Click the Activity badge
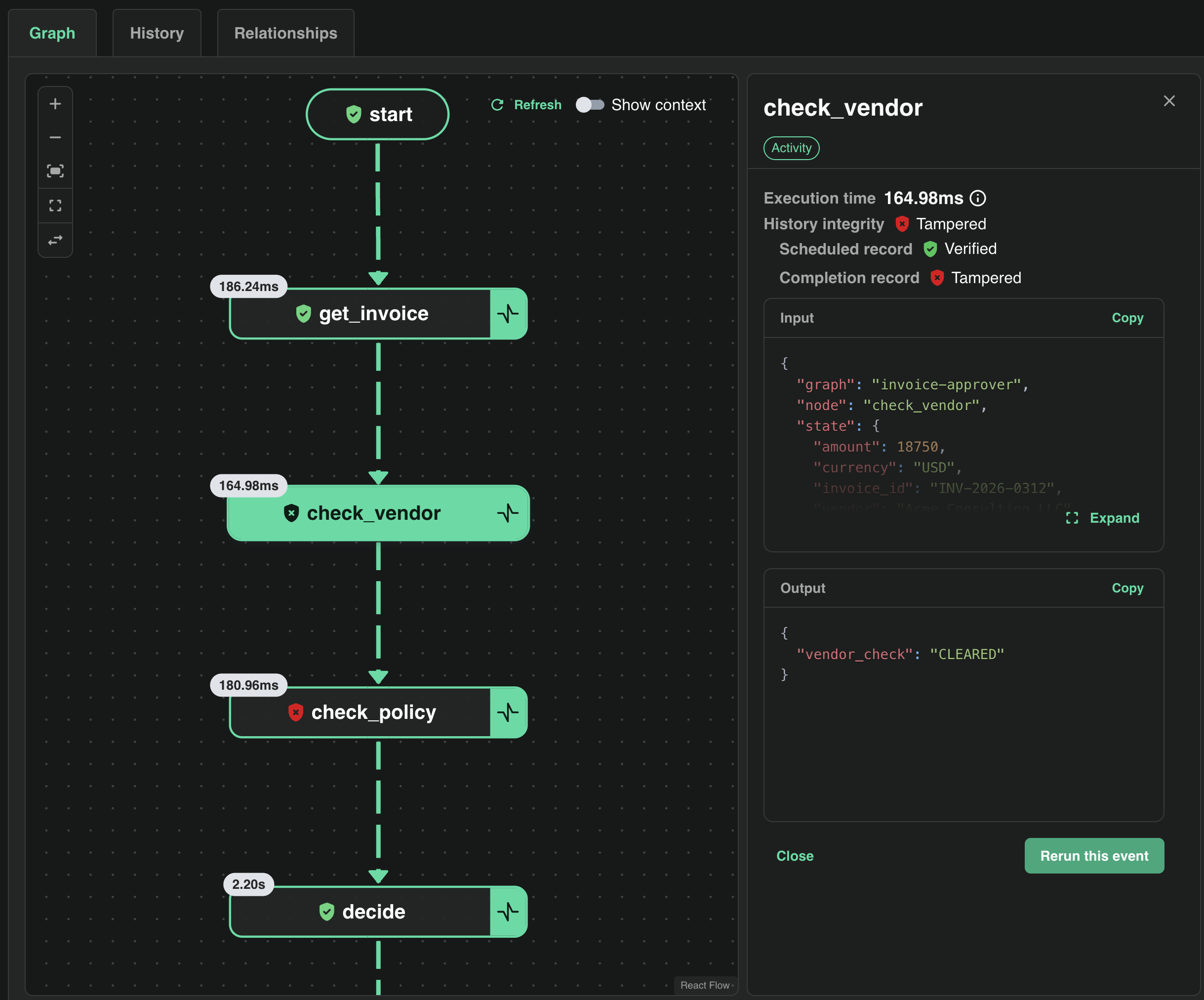Screen dimensions: 1204x1000 click(791, 148)
